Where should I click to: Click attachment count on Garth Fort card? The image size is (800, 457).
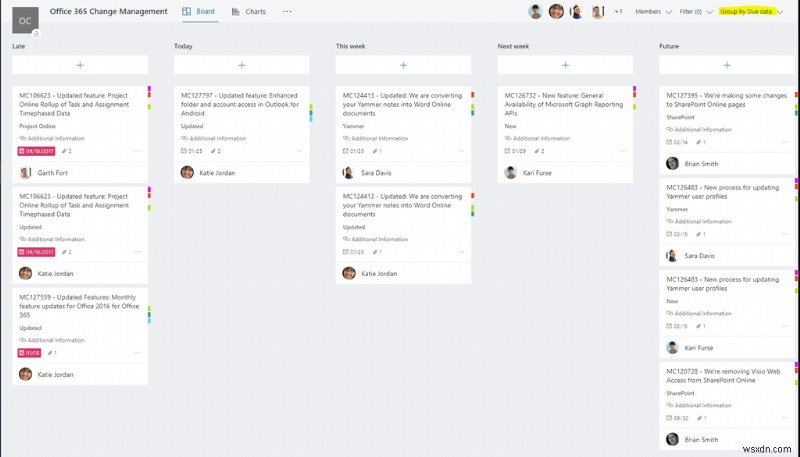(67, 151)
